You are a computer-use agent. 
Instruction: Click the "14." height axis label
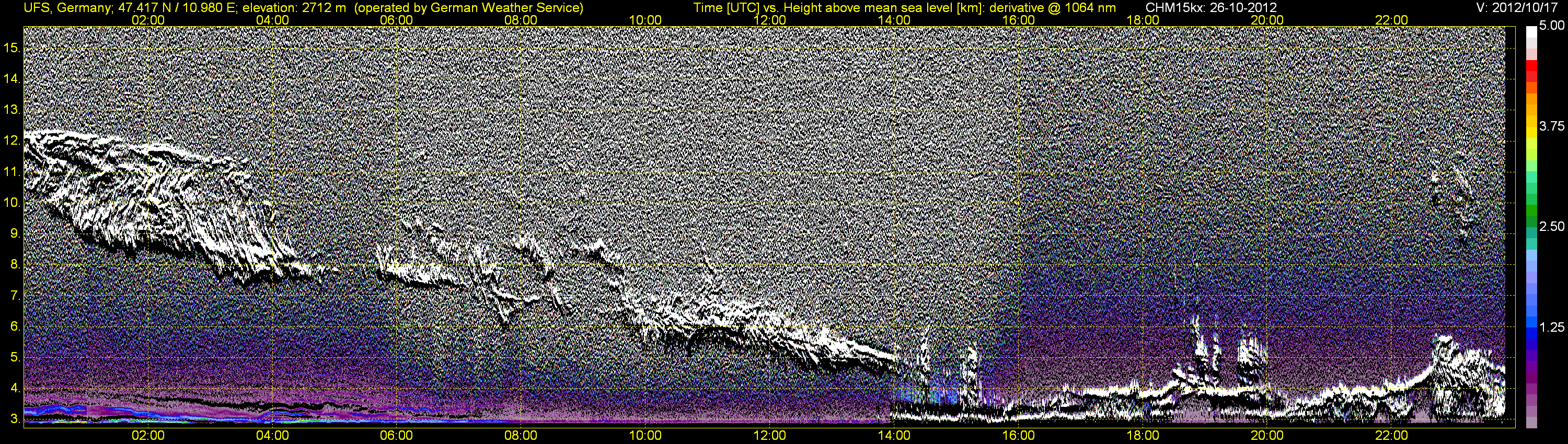coord(12,79)
